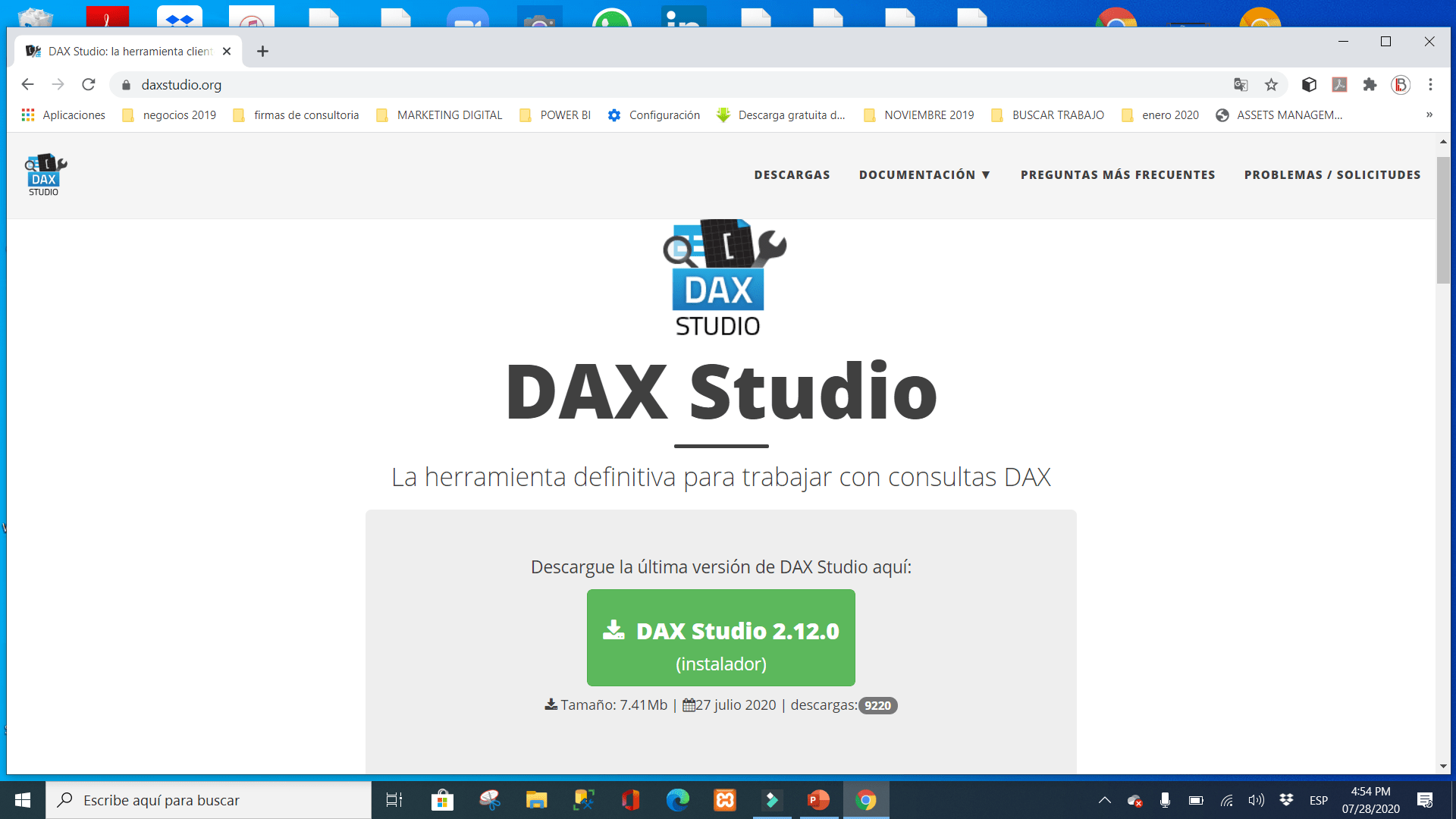Open the overflow bookmarks chevron

(x=1429, y=115)
